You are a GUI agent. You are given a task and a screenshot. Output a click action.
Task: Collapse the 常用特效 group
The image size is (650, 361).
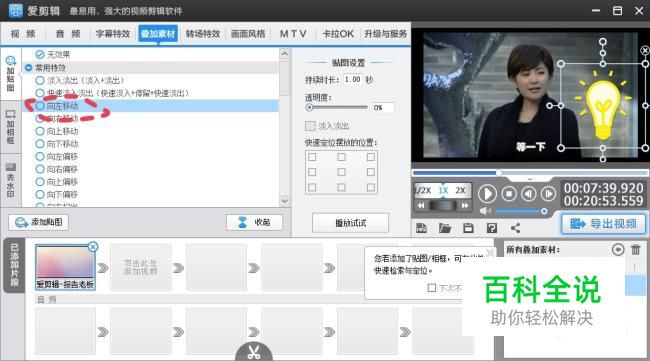pos(29,68)
